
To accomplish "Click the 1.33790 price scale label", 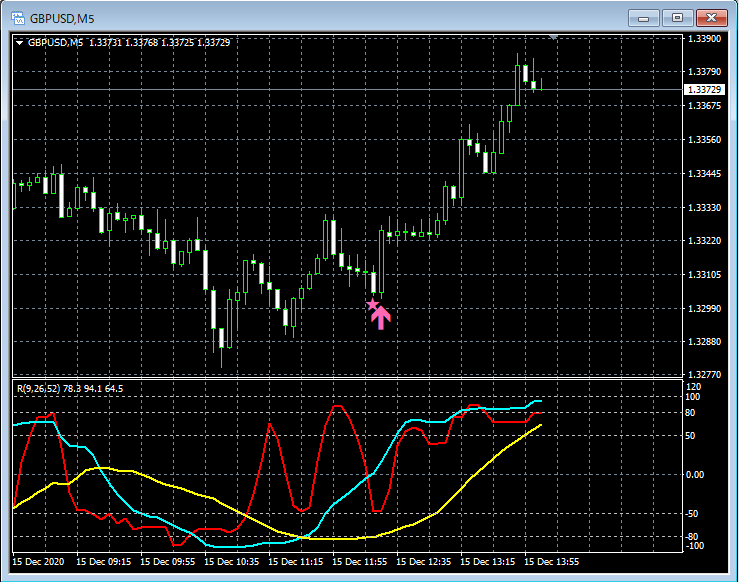I will (x=705, y=72).
